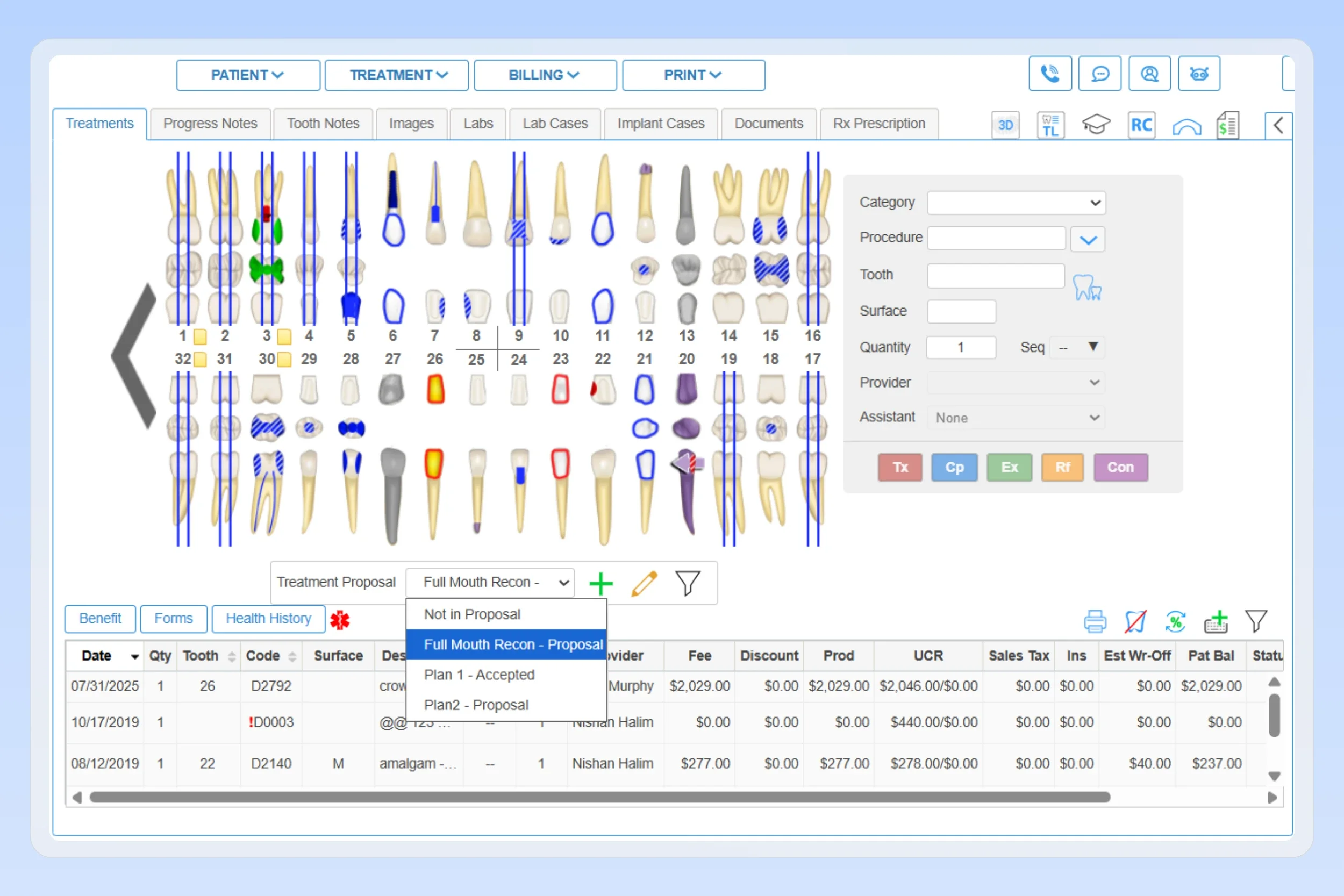Switch to the 3D tooth chart view
Image resolution: width=1344 pixels, height=896 pixels.
pyautogui.click(x=1005, y=125)
